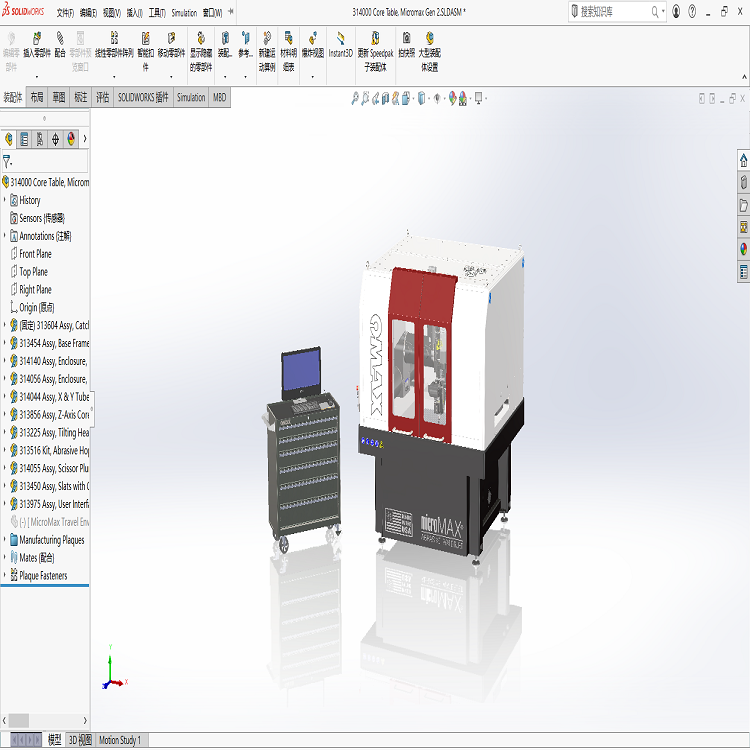Click Zoom to Area magnifier icon
The image size is (750, 750).
point(365,99)
